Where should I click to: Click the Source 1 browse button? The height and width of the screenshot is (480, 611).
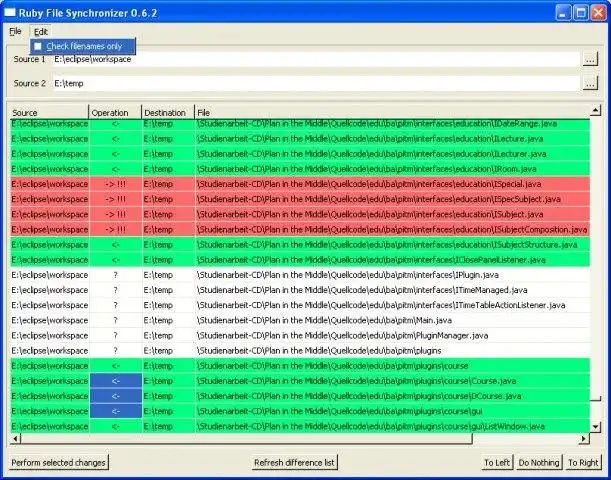(590, 59)
